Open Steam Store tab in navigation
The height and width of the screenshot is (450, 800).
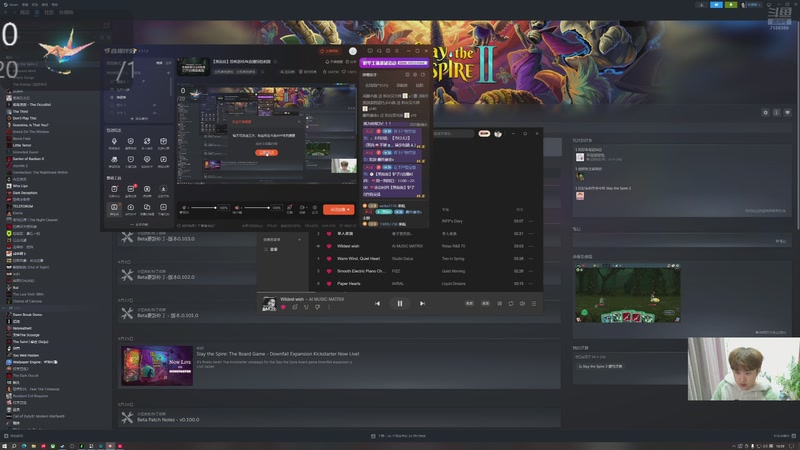(x=24, y=12)
